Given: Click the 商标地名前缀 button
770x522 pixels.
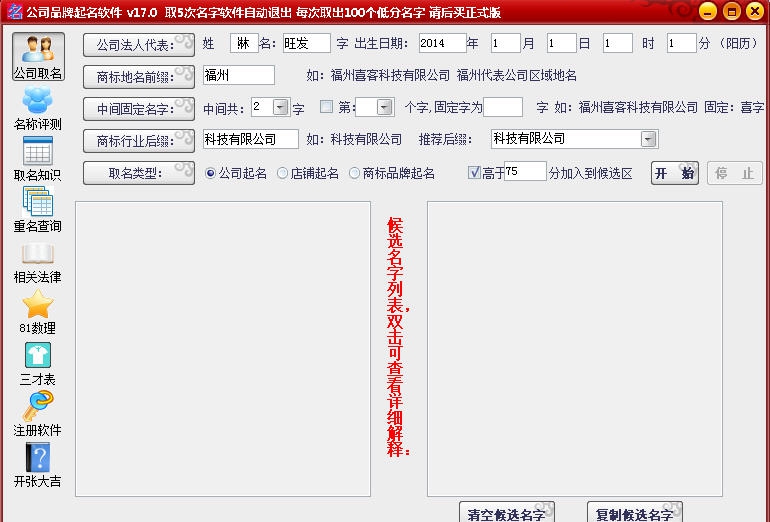Looking at the screenshot, I should pyautogui.click(x=139, y=77).
